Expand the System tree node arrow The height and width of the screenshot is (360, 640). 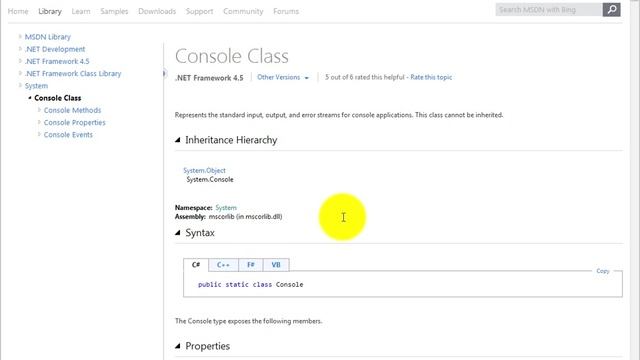point(20,85)
